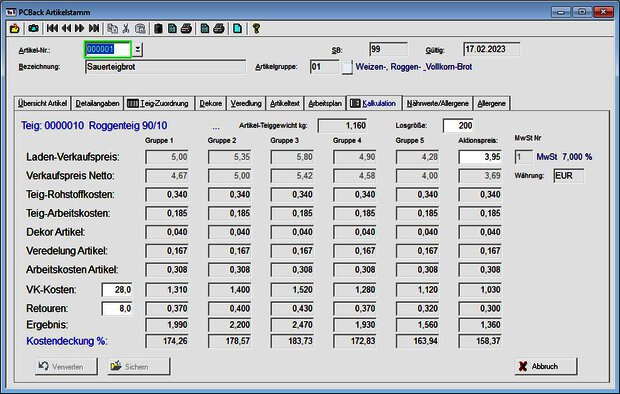The width and height of the screenshot is (620, 394).
Task: Click the Artikel-Nr. field showing 000001
Action: pyautogui.click(x=108, y=49)
